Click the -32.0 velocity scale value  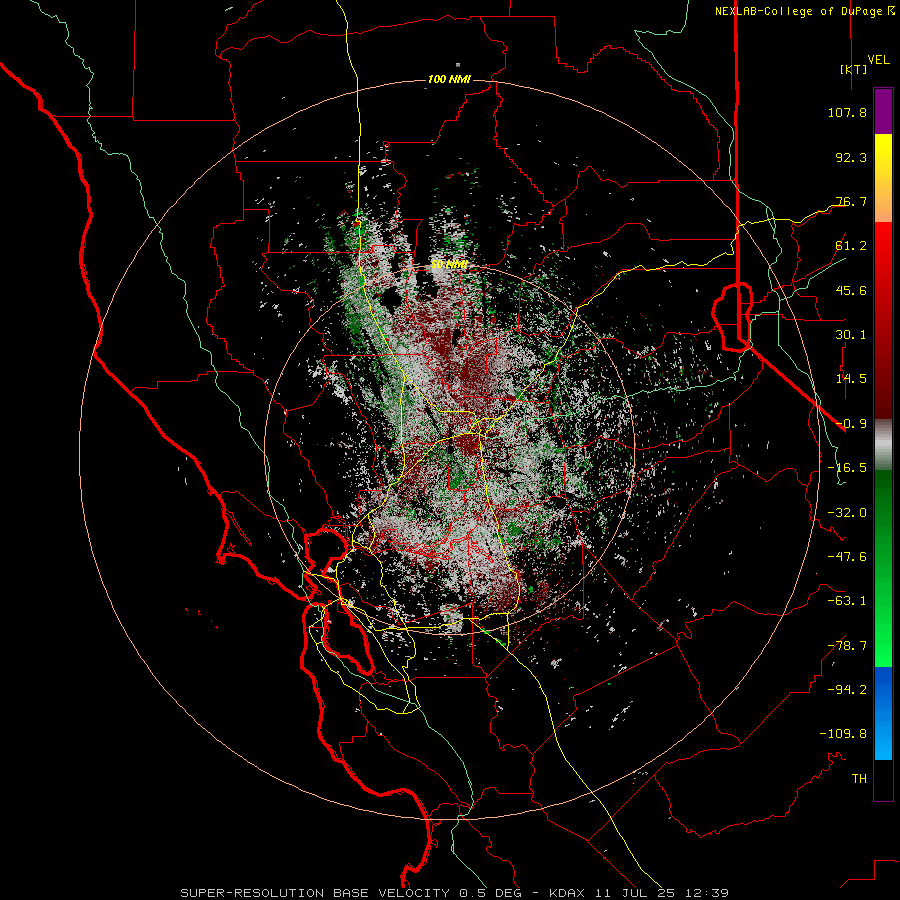pos(847,513)
